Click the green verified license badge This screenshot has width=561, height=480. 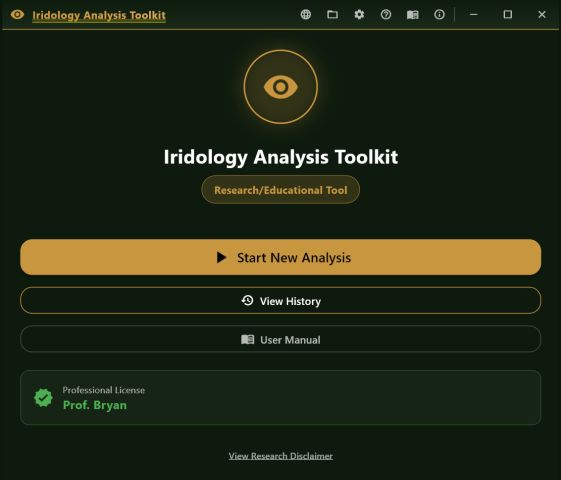[x=43, y=398]
